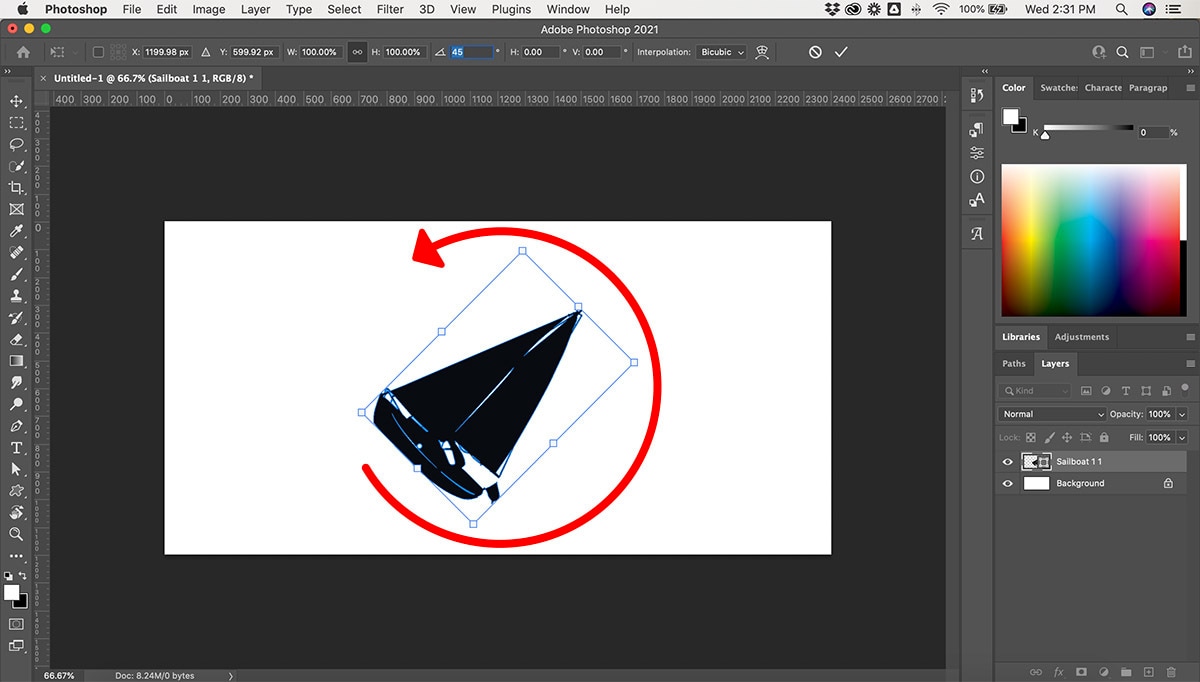The width and height of the screenshot is (1200, 682).
Task: Switch to the Paths tab
Action: [x=1014, y=364]
